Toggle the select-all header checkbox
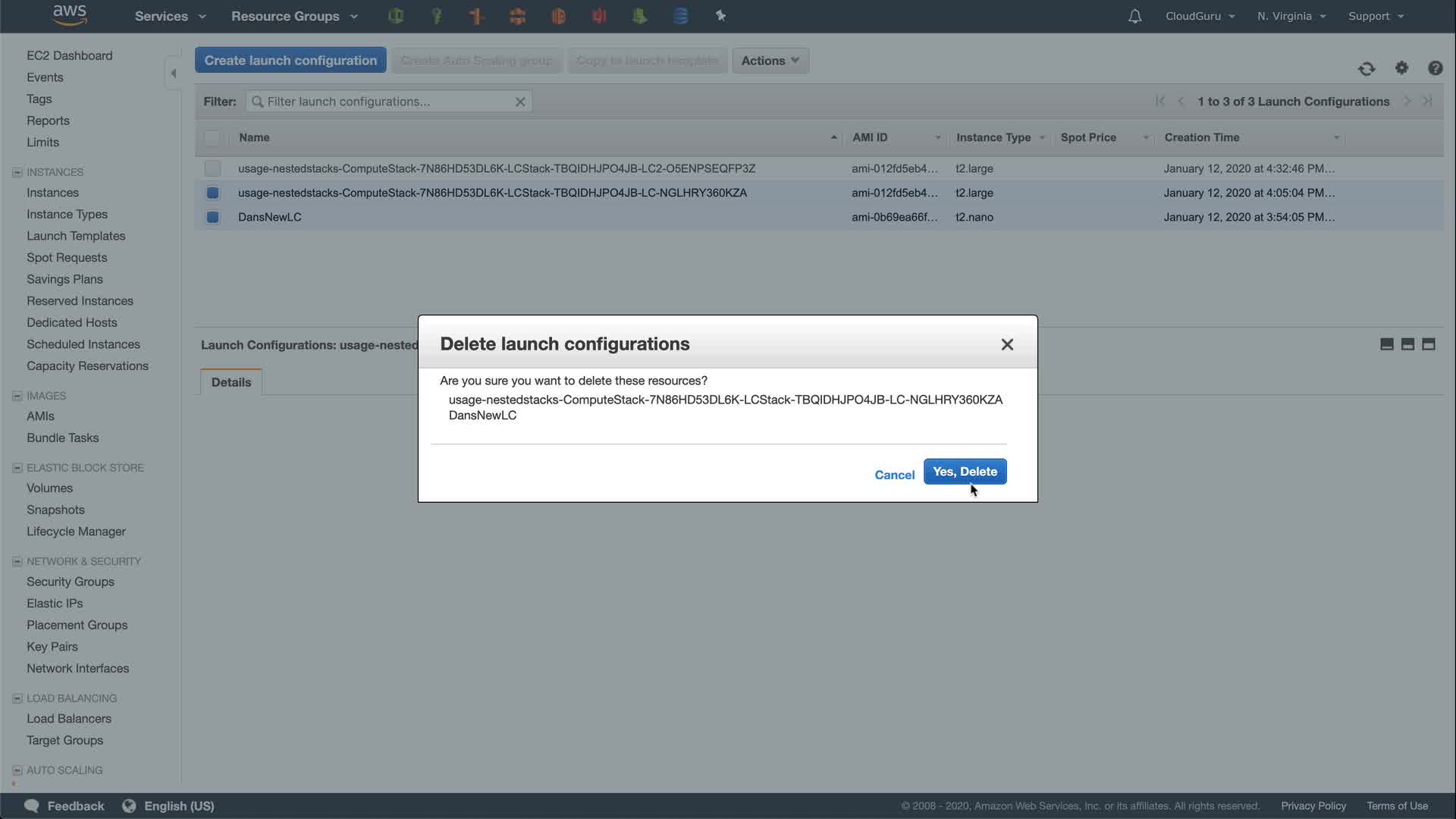 pos(212,137)
